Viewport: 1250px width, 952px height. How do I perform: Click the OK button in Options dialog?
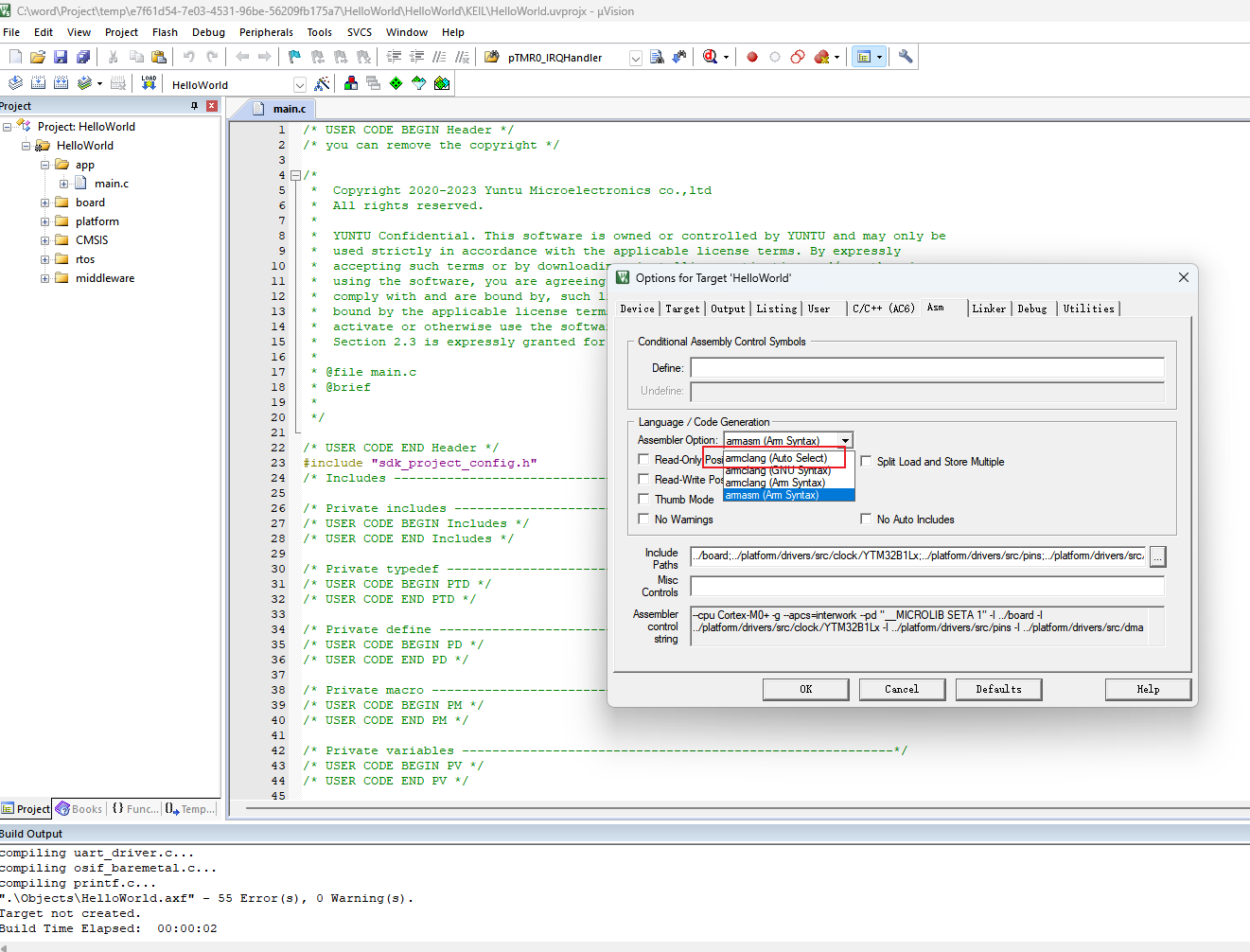[x=805, y=689]
